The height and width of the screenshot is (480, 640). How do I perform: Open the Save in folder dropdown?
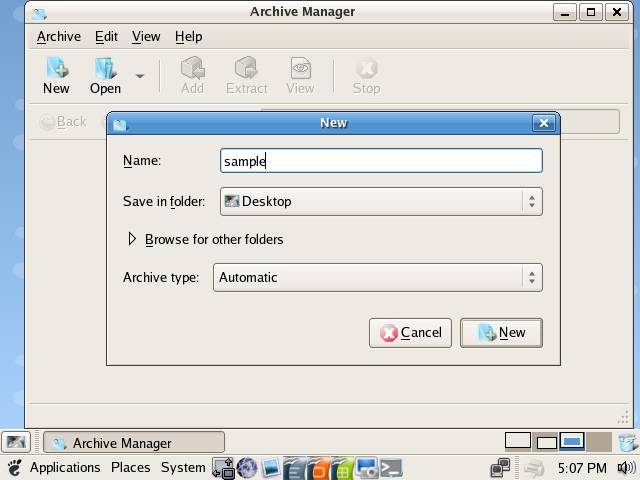(378, 201)
